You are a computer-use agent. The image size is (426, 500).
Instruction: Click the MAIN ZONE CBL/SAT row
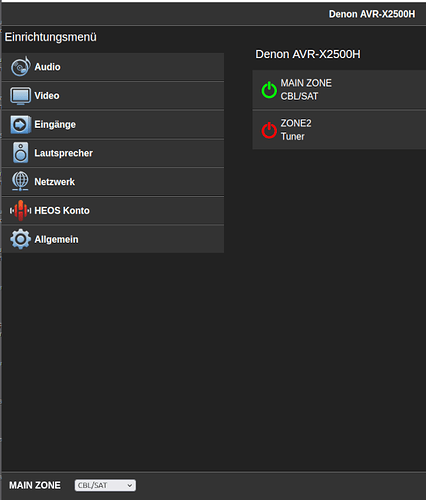(339, 89)
